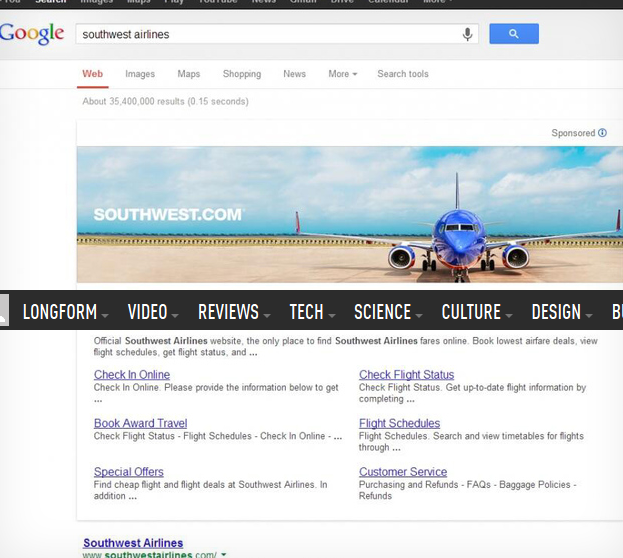The height and width of the screenshot is (558, 623).
Task: Expand the More dropdown under the search box
Action: 342,74
